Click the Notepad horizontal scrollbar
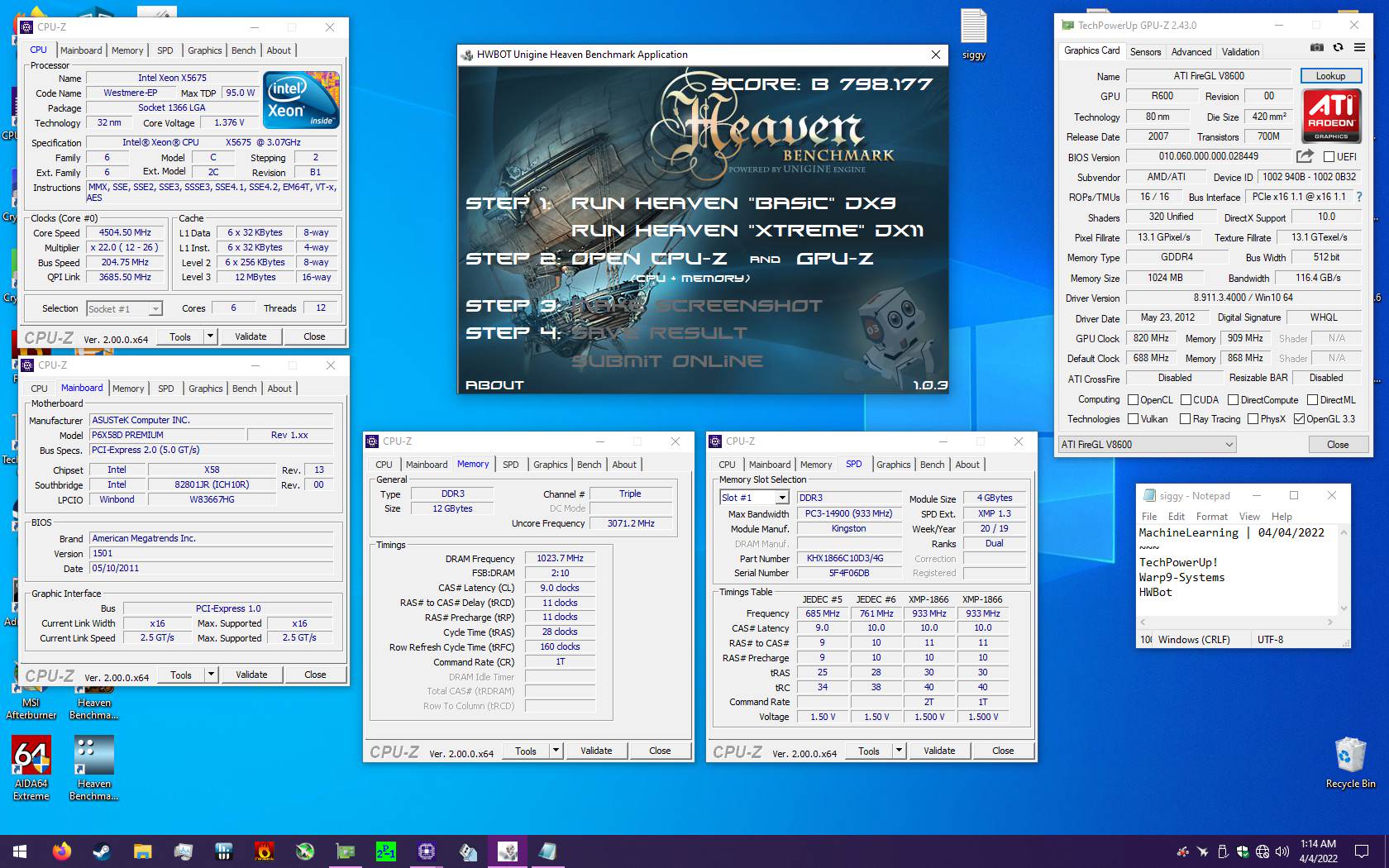Image resolution: width=1389 pixels, height=868 pixels. (x=1237, y=622)
